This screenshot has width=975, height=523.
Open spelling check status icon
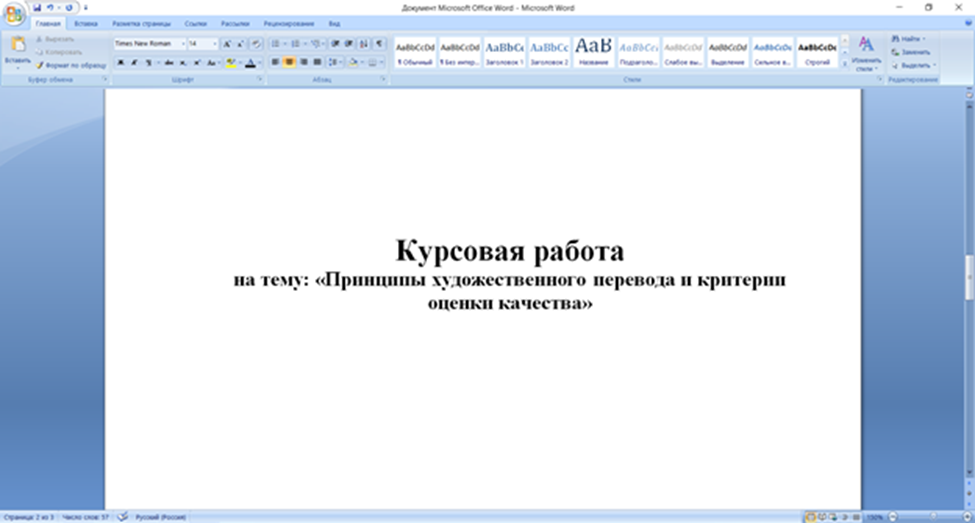(x=122, y=517)
